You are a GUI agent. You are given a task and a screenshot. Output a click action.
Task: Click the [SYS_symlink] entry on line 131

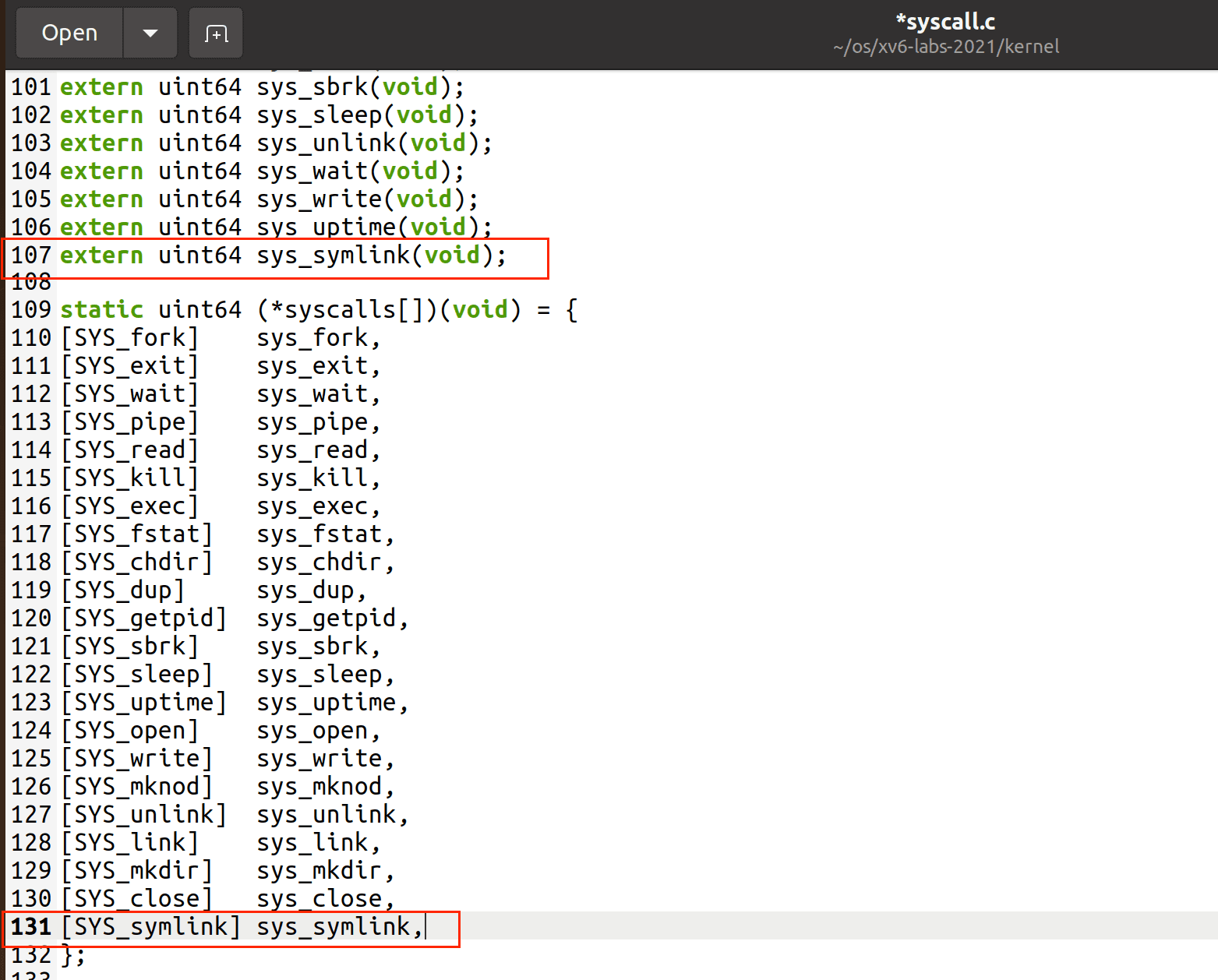(x=150, y=927)
